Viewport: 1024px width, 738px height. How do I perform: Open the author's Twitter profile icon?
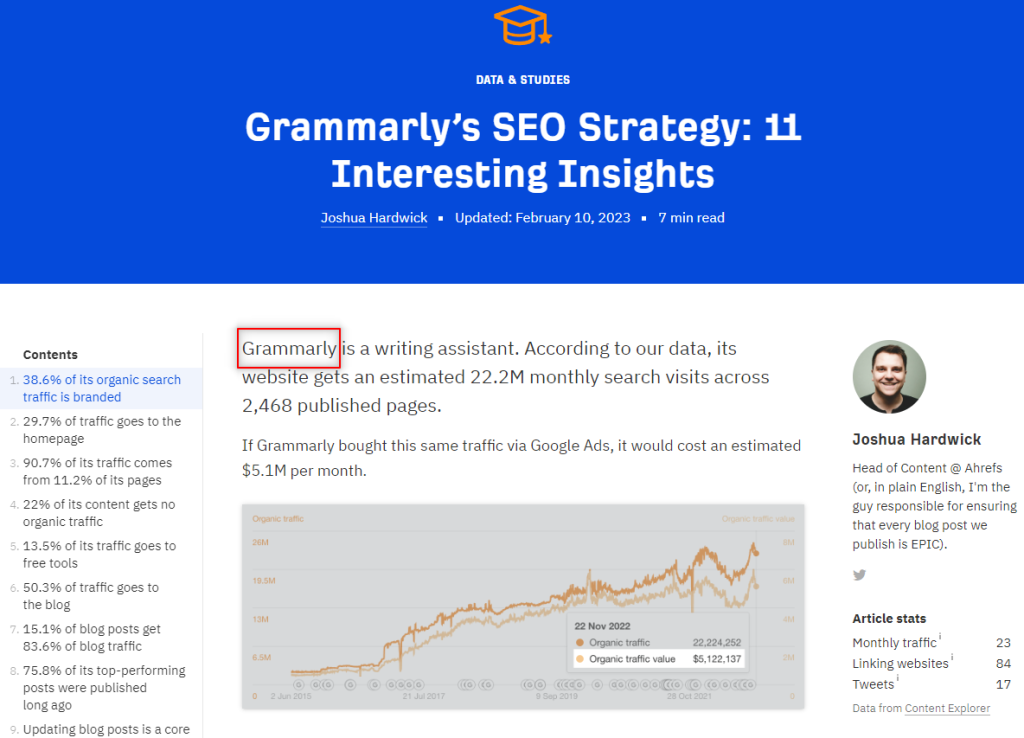[859, 575]
